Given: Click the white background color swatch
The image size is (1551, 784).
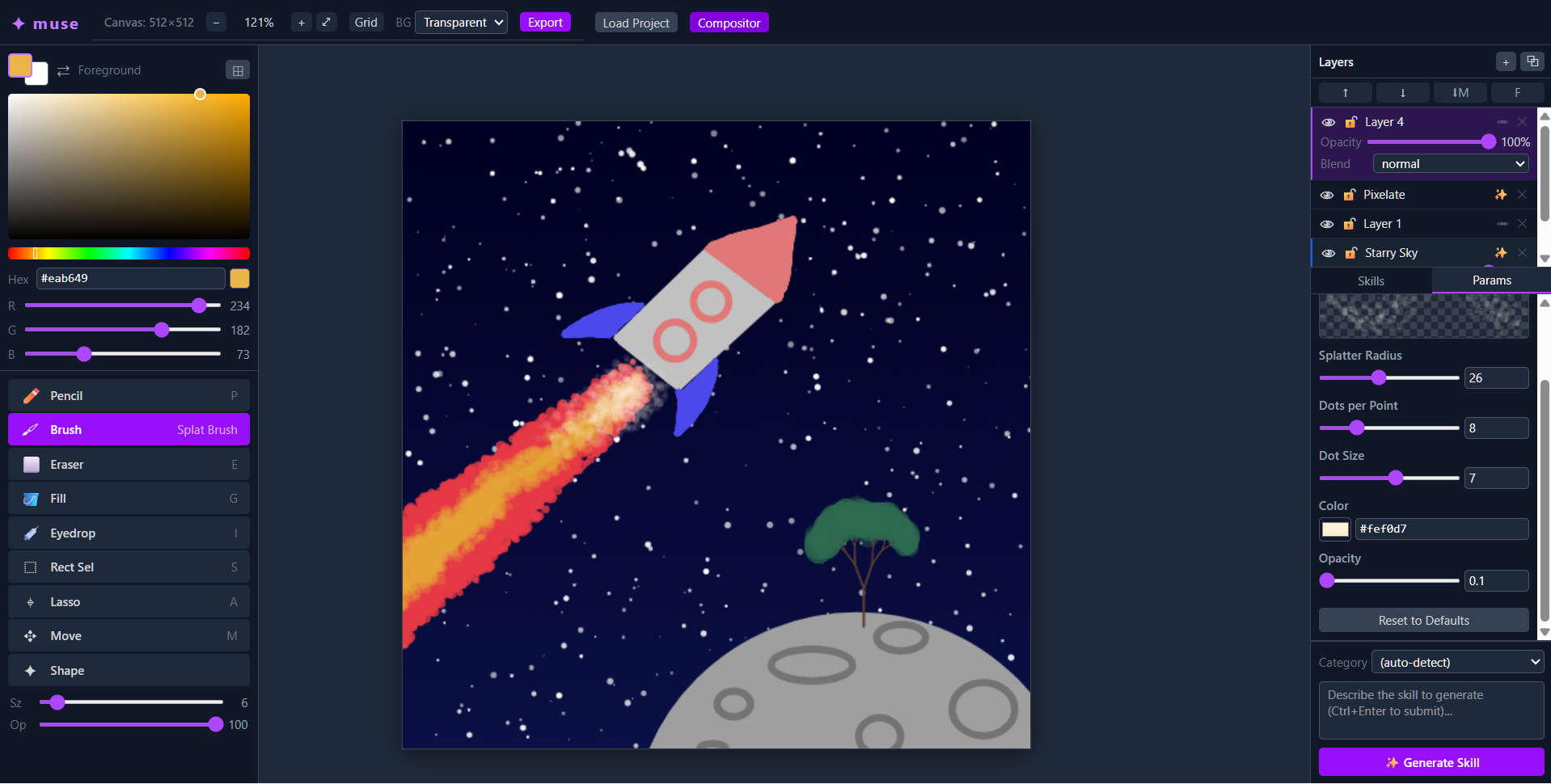Looking at the screenshot, I should point(40,78).
